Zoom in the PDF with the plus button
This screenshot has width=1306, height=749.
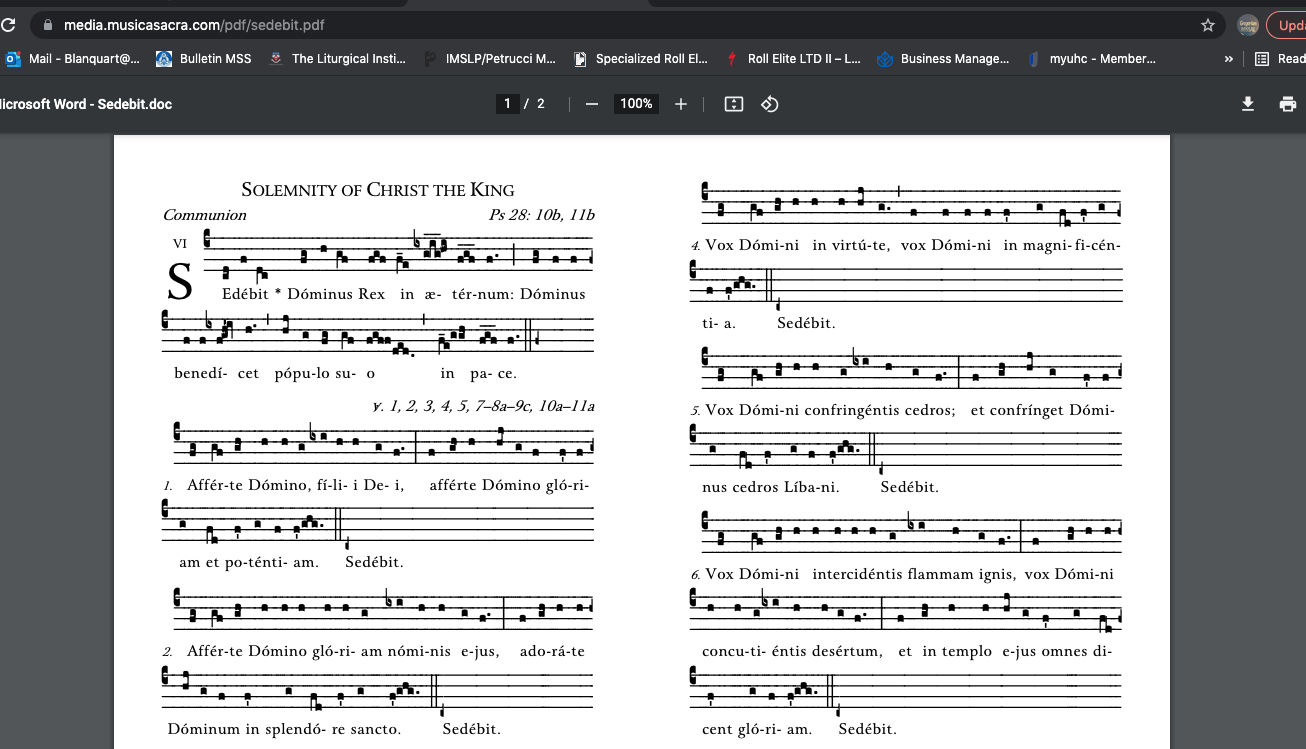coord(681,104)
